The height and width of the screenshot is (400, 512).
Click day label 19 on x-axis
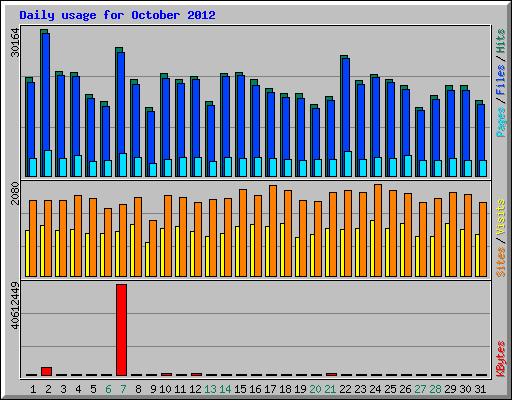point(300,389)
